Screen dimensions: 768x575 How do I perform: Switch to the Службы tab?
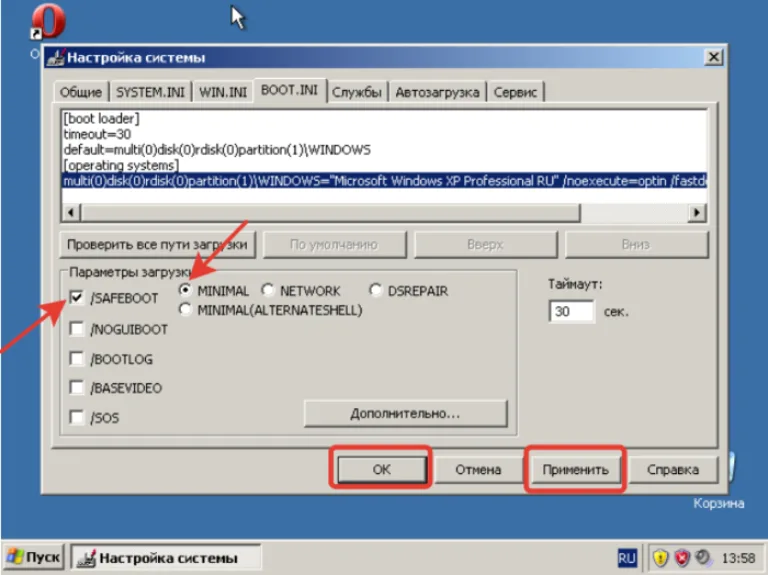[x=357, y=92]
